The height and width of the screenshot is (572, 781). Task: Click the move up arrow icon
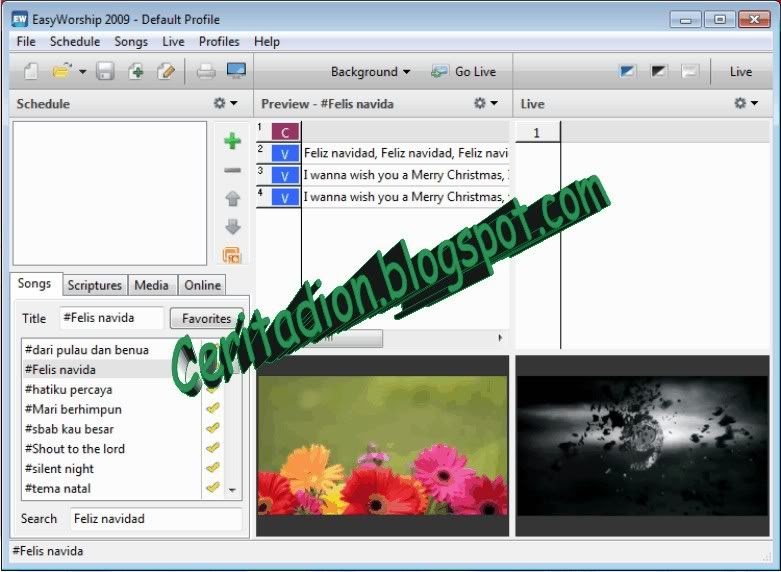point(233,198)
